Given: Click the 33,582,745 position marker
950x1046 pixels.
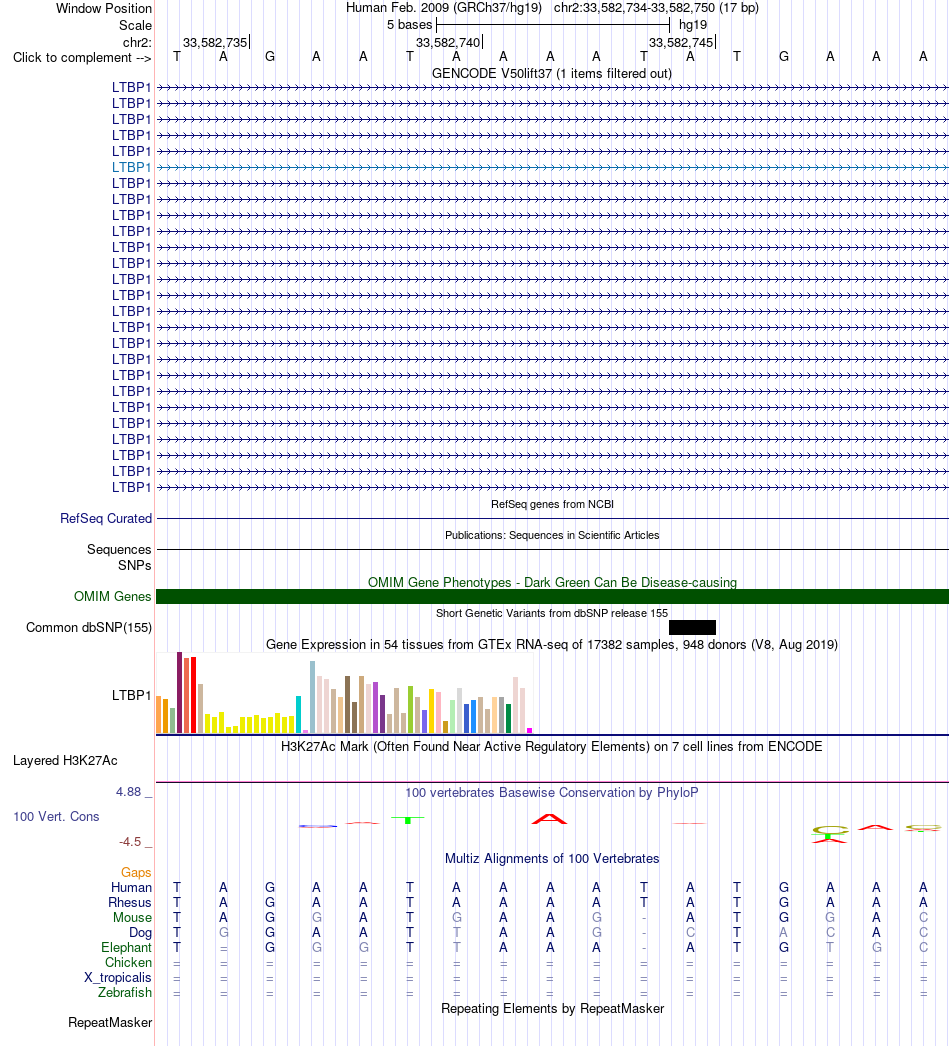Looking at the screenshot, I should pos(681,43).
